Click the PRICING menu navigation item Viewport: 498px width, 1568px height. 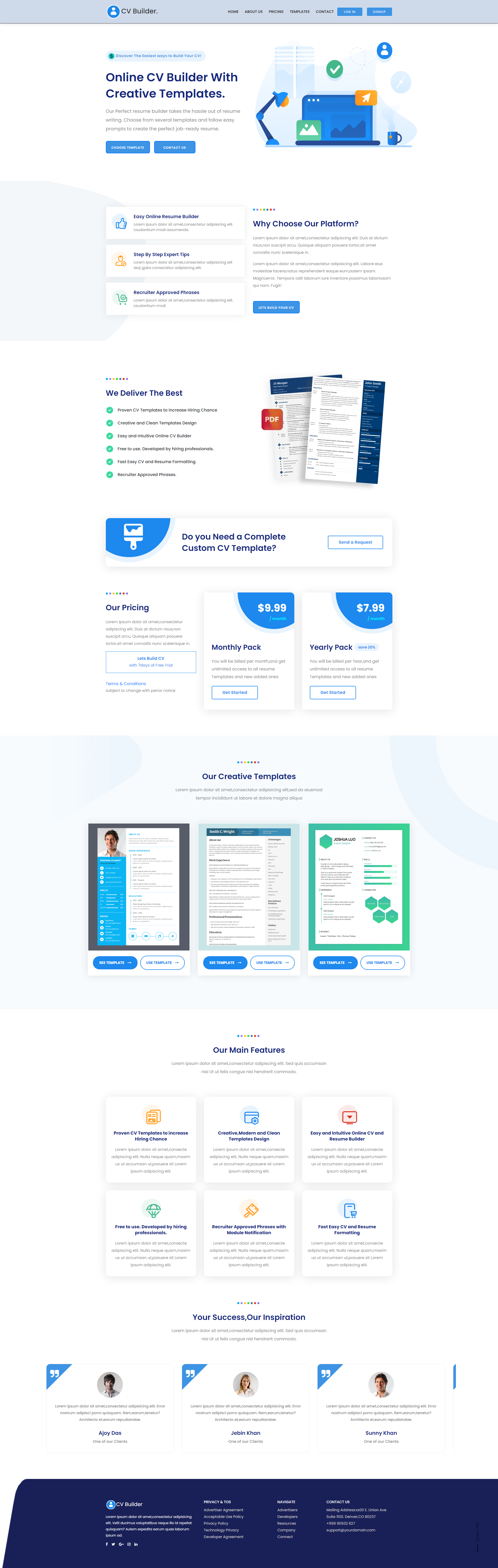coord(278,12)
